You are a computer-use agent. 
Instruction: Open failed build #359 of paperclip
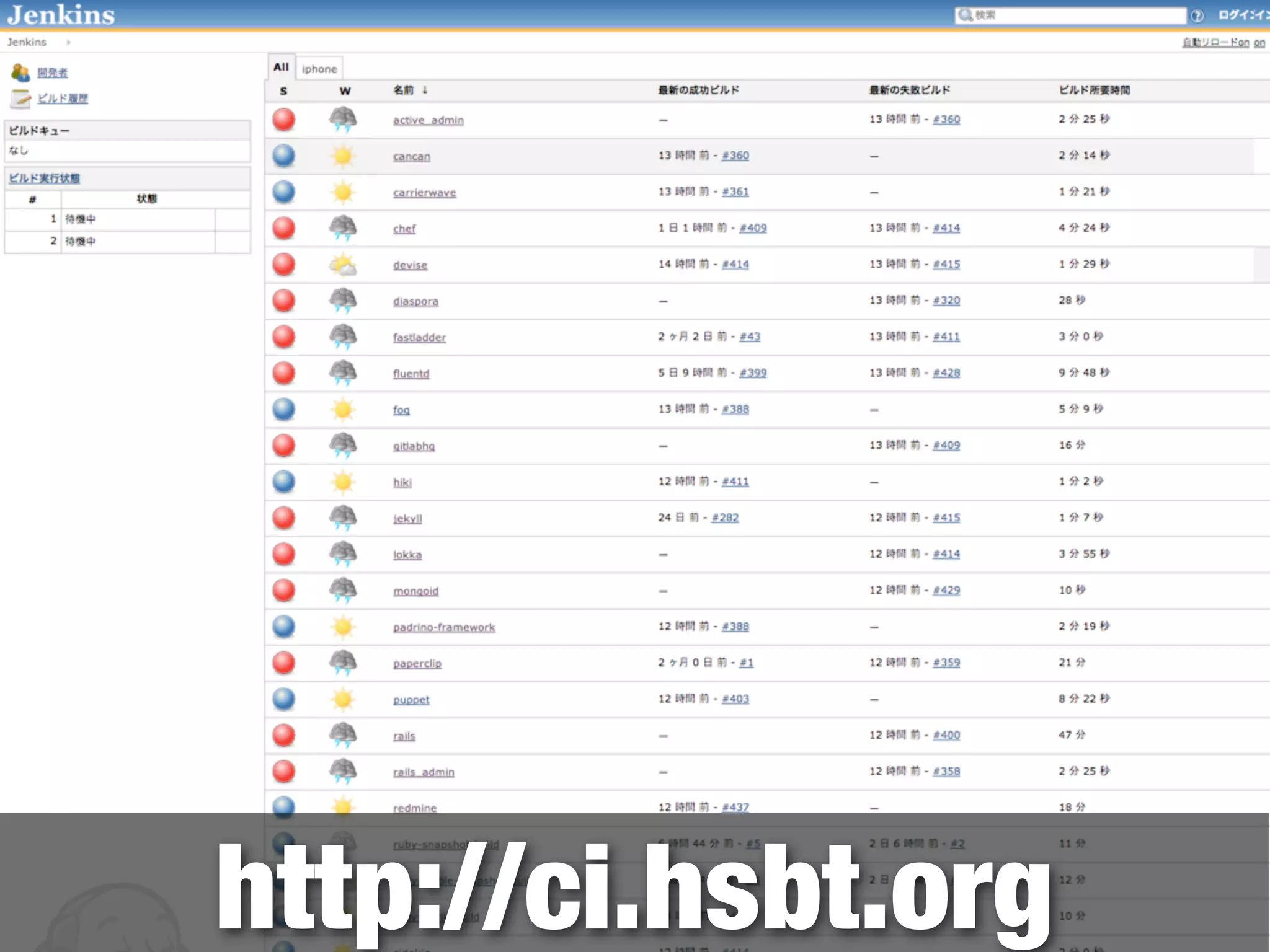coord(946,663)
